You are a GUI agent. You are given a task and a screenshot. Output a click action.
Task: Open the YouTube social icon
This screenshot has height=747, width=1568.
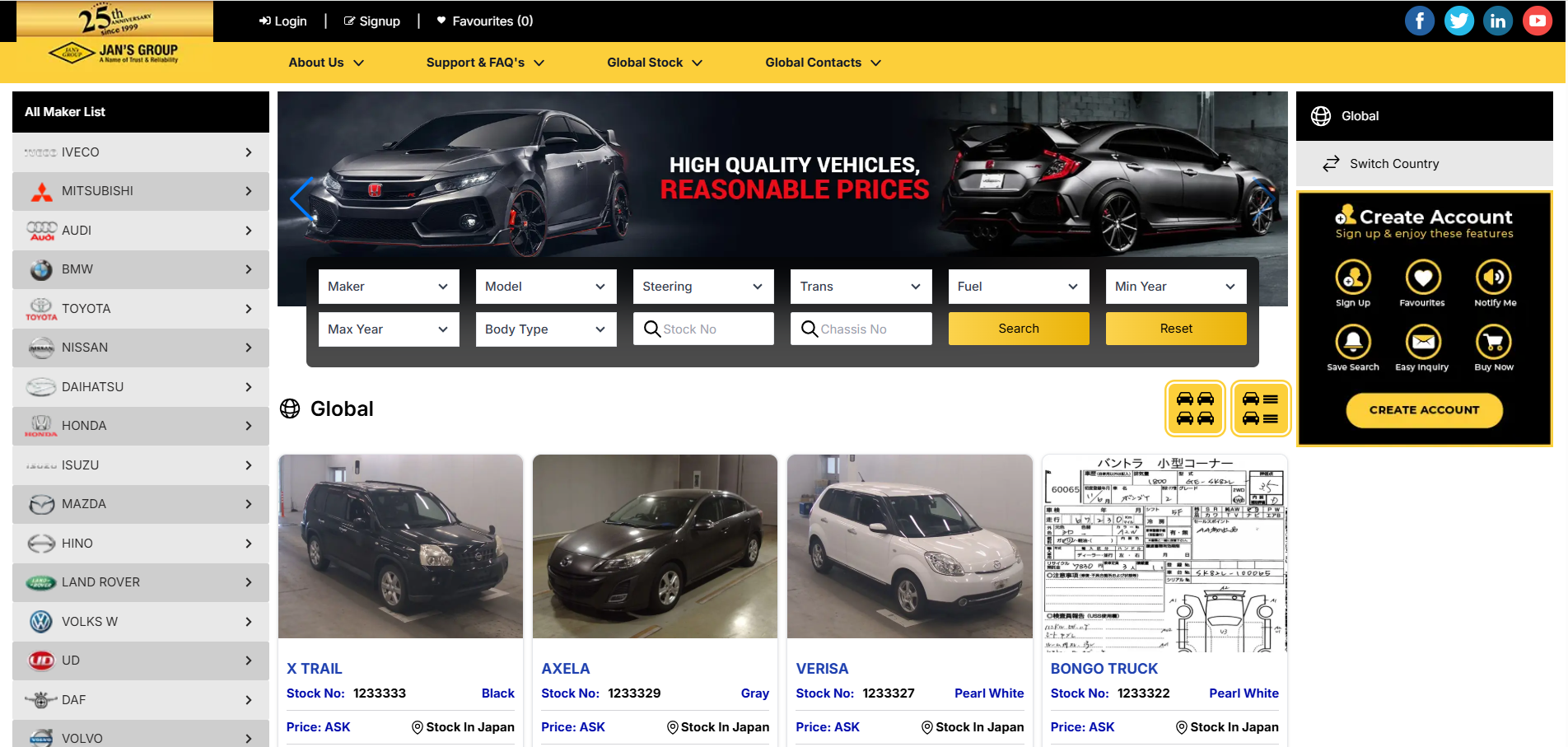click(1537, 21)
